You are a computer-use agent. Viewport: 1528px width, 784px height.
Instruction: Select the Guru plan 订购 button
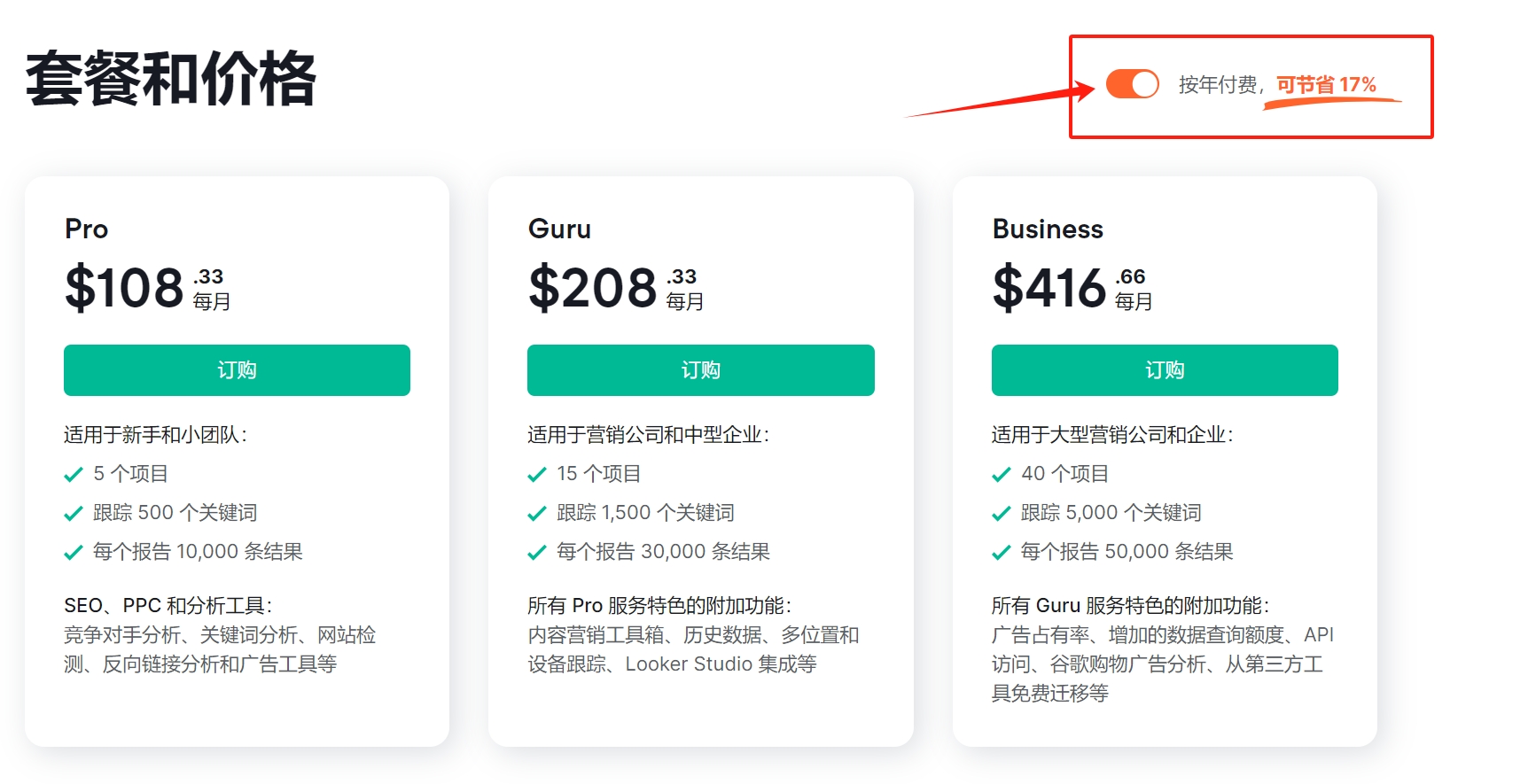[700, 370]
